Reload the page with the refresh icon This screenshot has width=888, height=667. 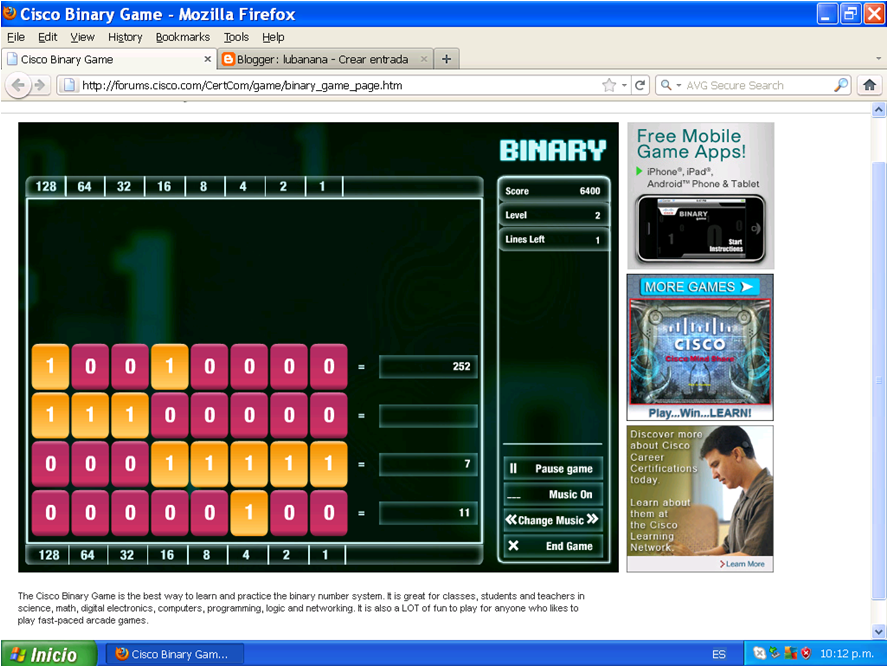pyautogui.click(x=640, y=85)
